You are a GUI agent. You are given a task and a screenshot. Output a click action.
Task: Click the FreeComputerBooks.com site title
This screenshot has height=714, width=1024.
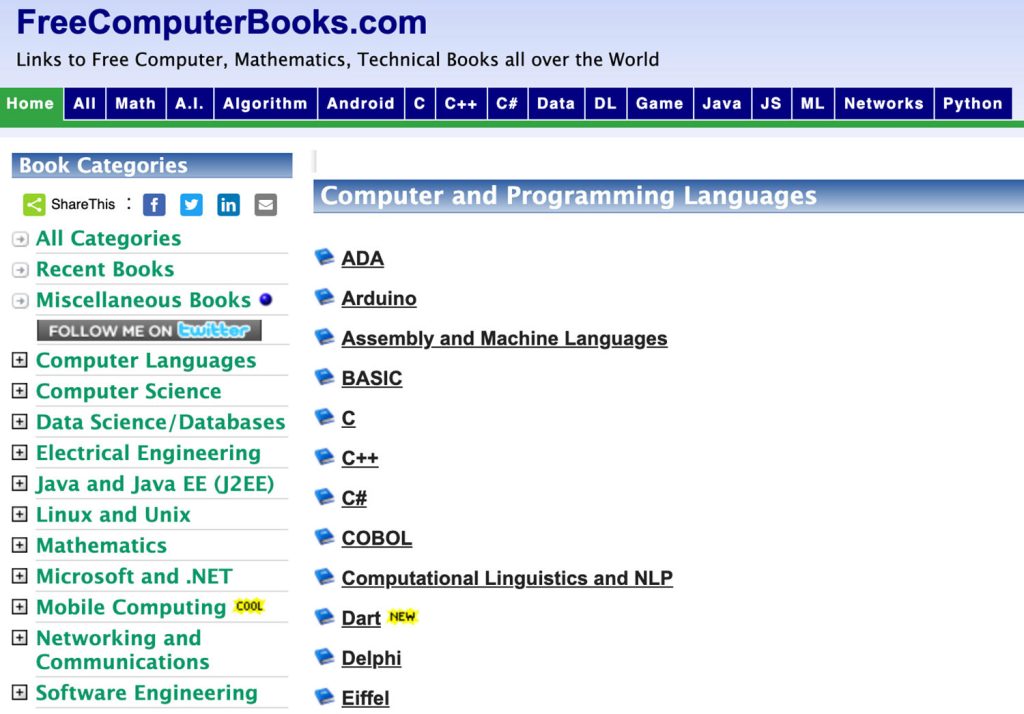point(221,22)
